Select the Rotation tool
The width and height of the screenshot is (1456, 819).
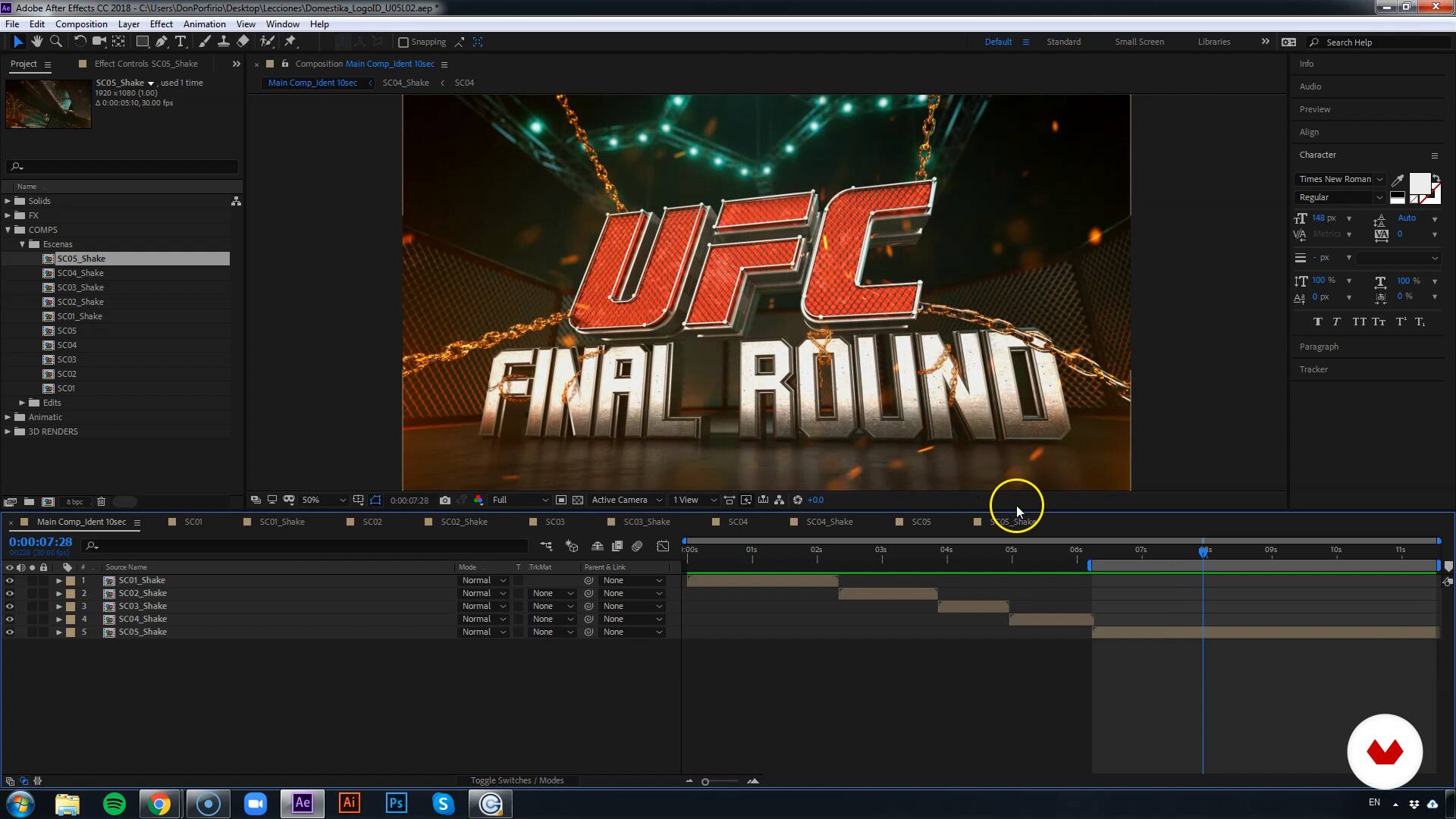coord(80,42)
